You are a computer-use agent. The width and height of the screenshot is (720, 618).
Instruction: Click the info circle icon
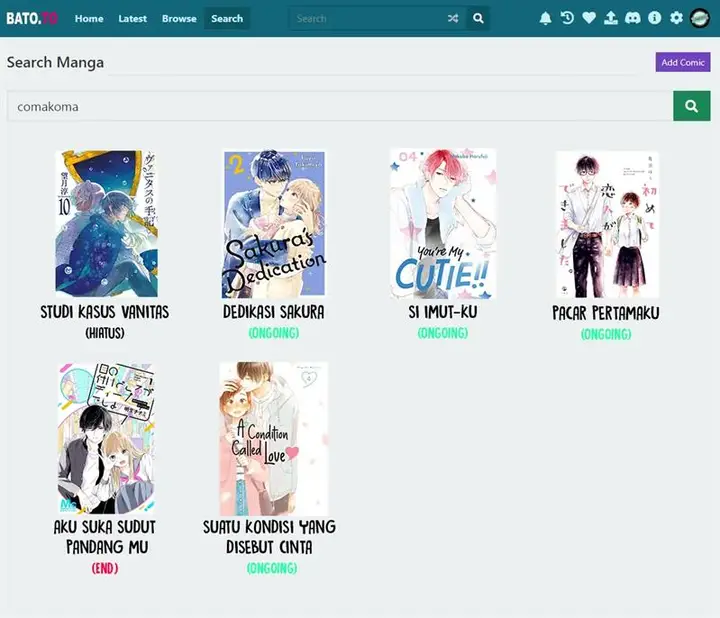click(654, 18)
